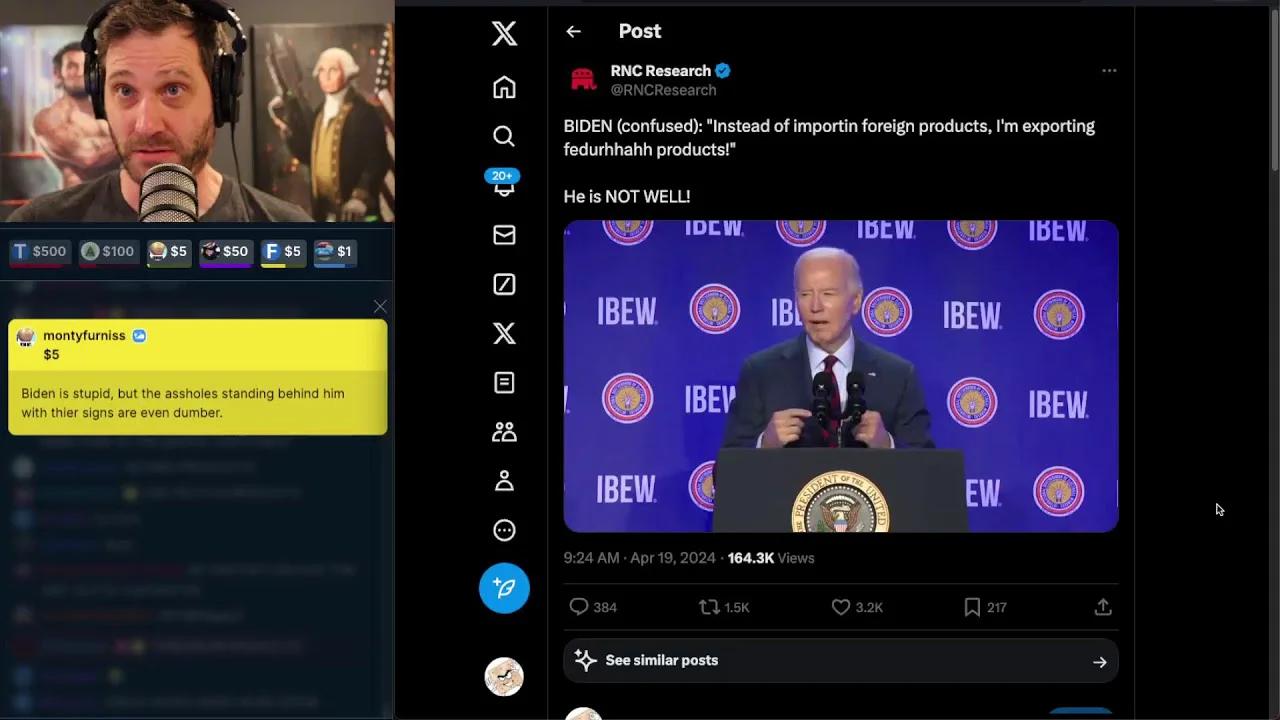This screenshot has width=1280, height=720.
Task: Share the post via share icon
Action: pyautogui.click(x=1103, y=607)
